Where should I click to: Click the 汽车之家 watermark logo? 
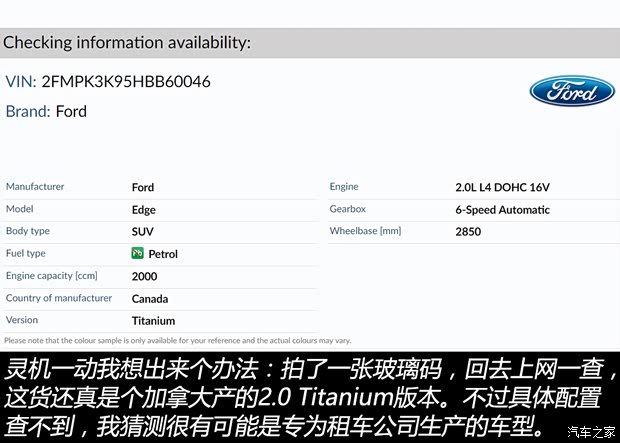pyautogui.click(x=592, y=431)
